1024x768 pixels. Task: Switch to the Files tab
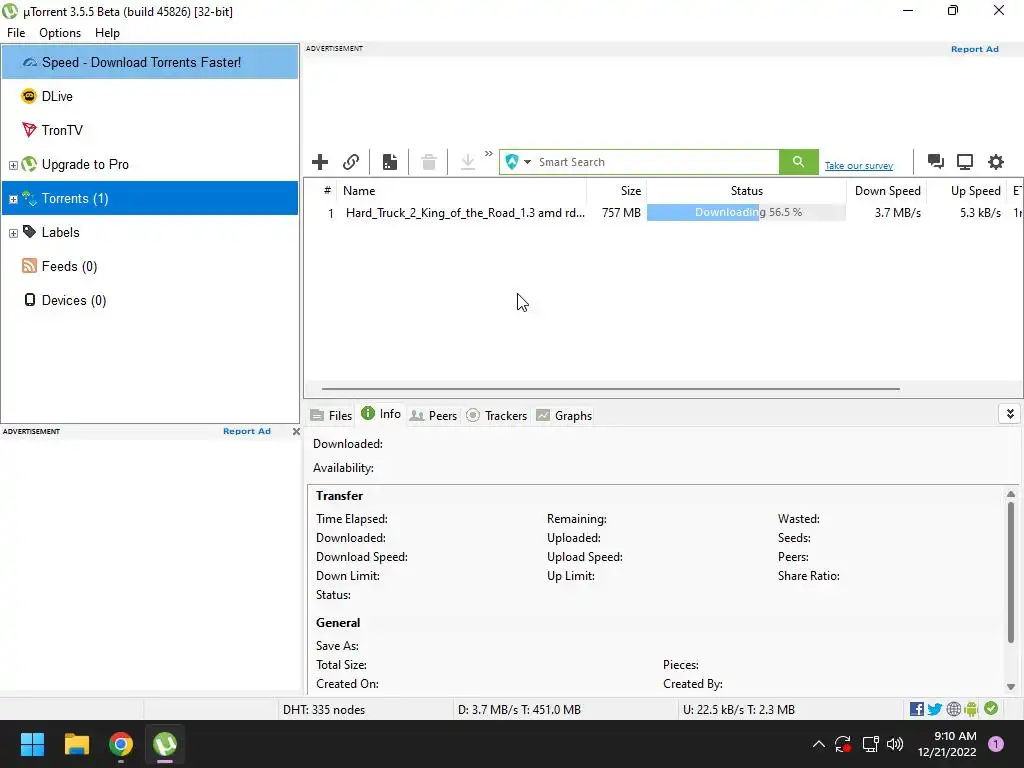(332, 415)
